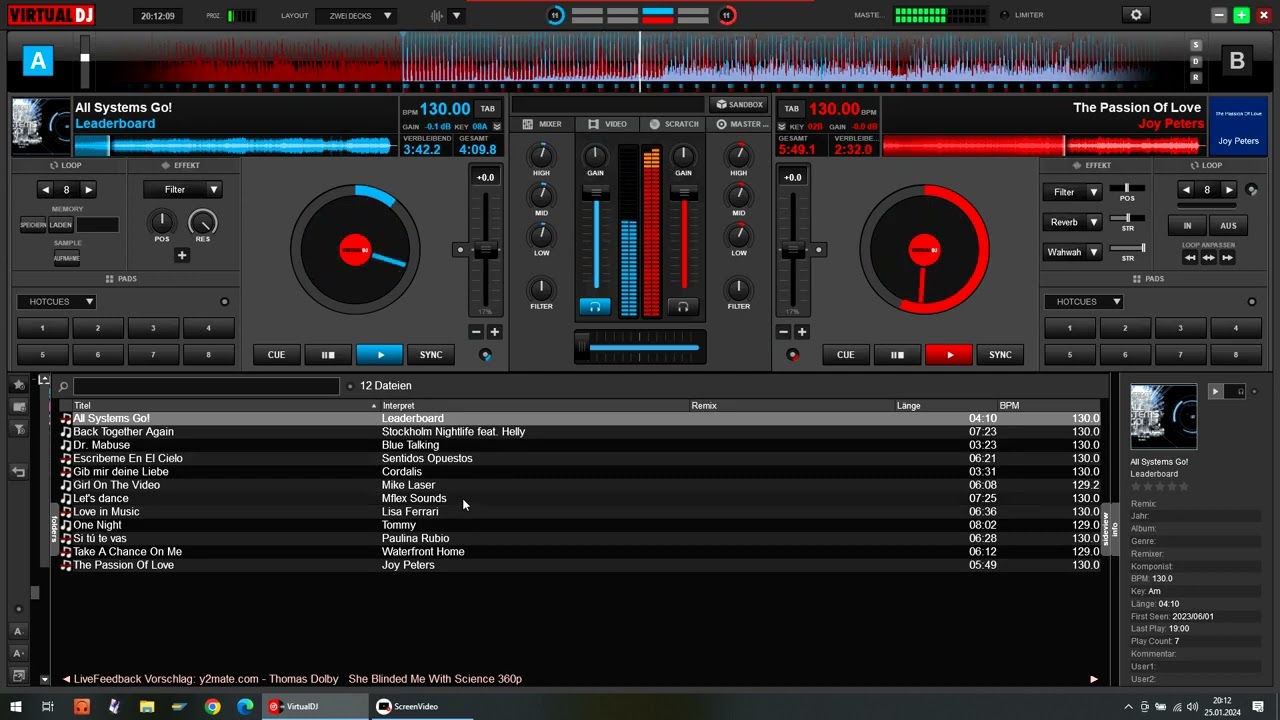Switch to the SCRATCH tab

click(674, 124)
